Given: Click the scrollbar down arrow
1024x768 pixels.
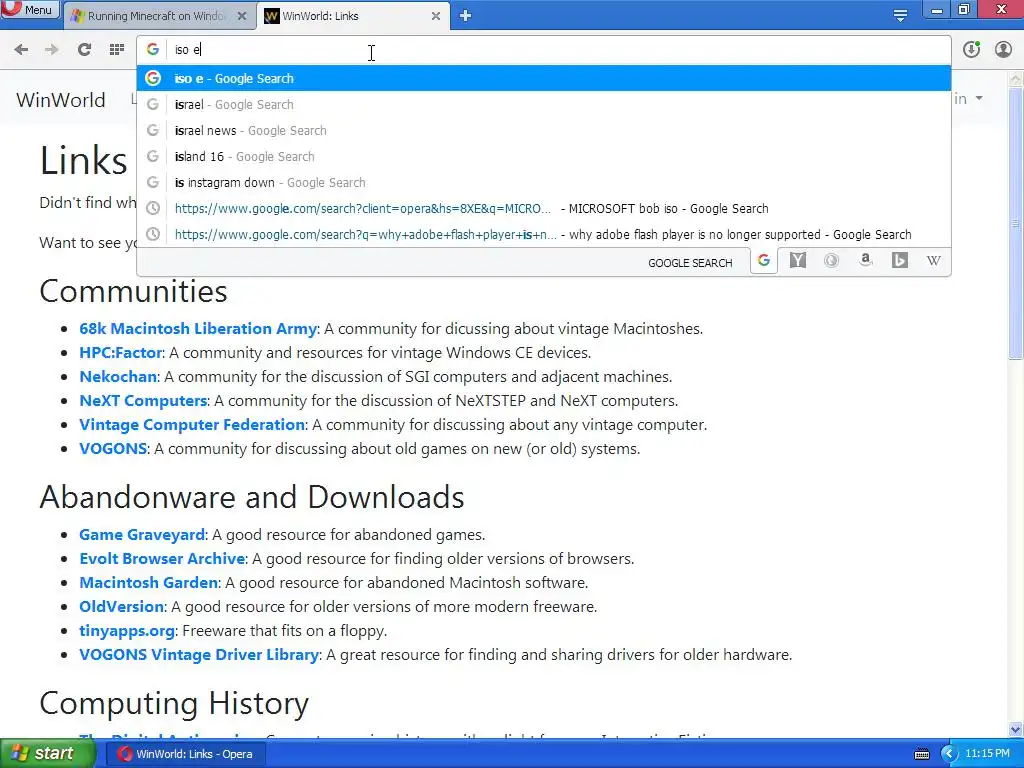Looking at the screenshot, I should (1016, 729).
